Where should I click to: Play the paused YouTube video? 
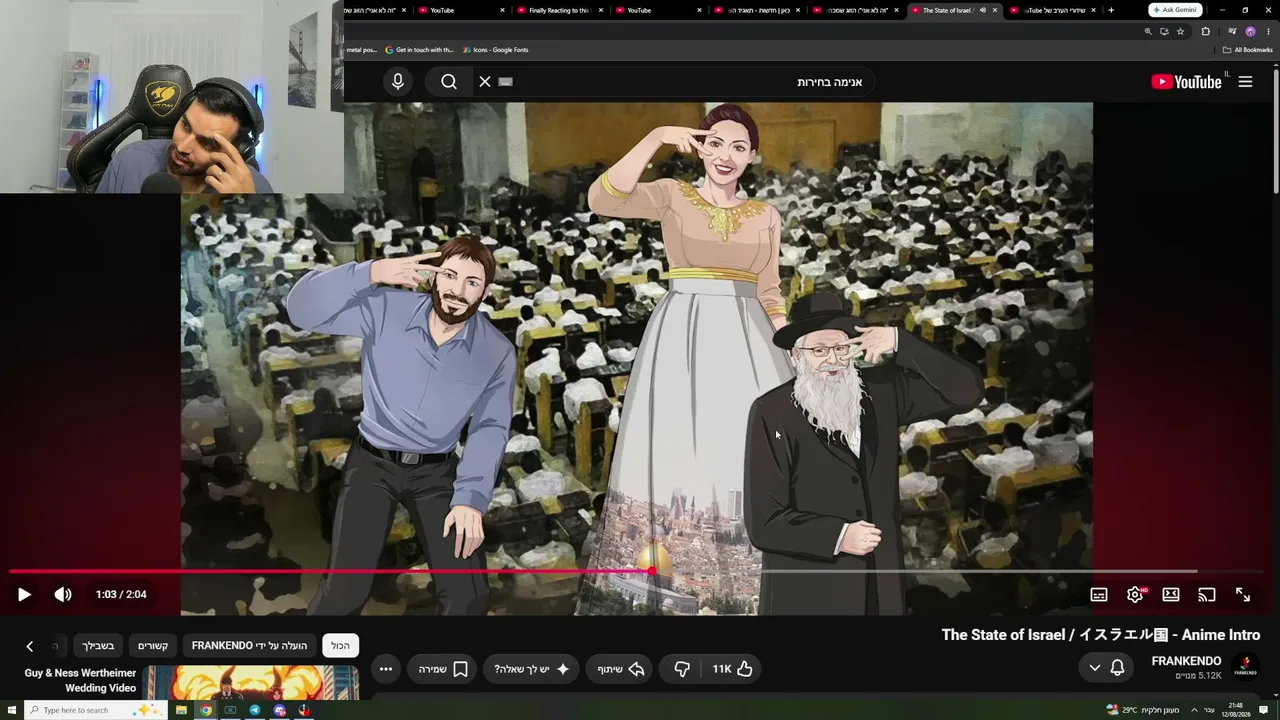click(x=24, y=595)
